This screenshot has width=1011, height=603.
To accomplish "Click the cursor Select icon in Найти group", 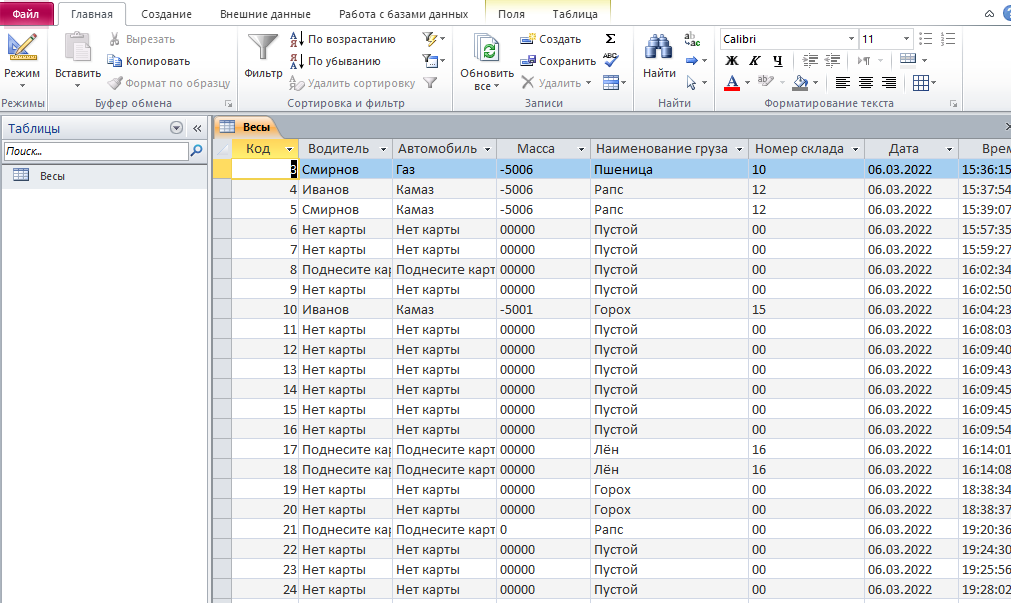I will tap(692, 83).
